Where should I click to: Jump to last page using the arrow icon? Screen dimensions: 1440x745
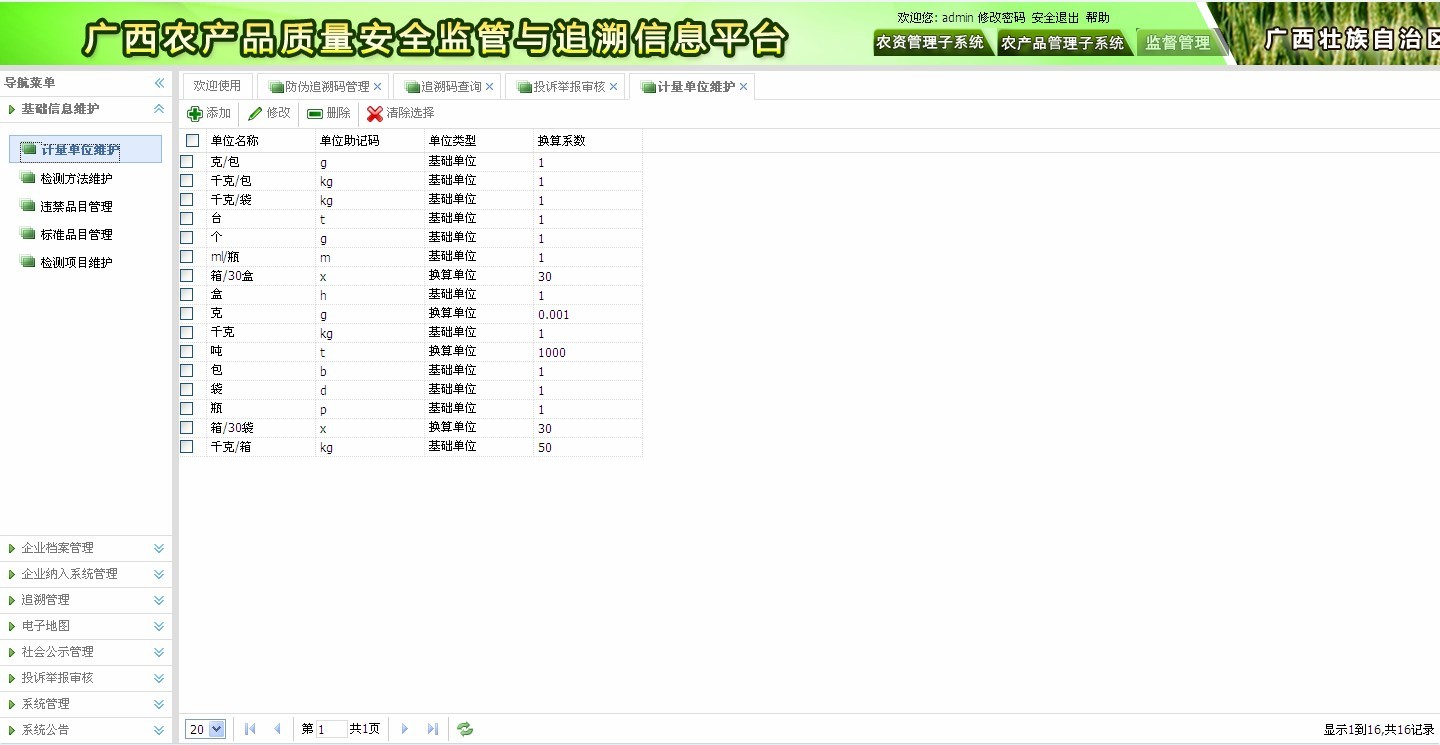[431, 729]
